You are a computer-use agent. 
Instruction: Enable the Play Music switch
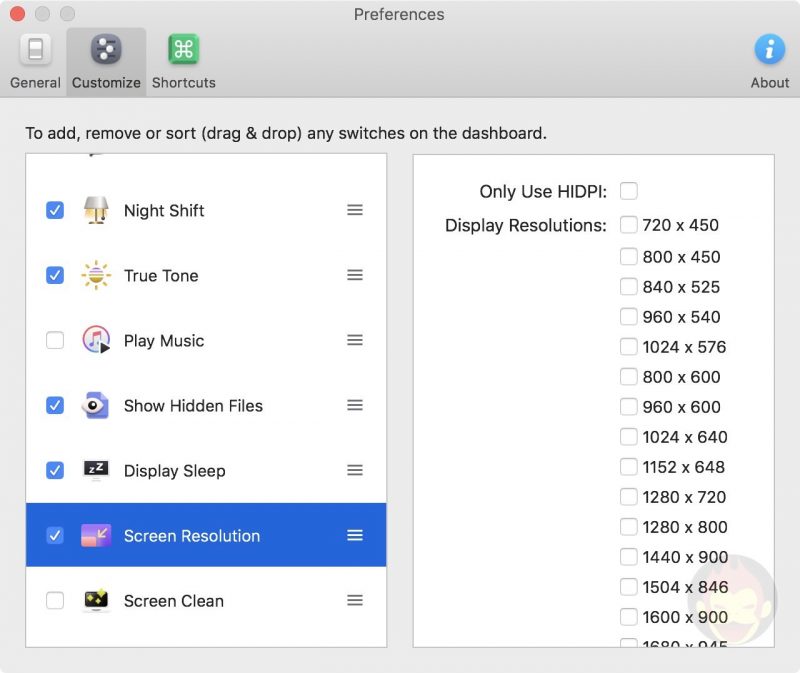coord(55,340)
